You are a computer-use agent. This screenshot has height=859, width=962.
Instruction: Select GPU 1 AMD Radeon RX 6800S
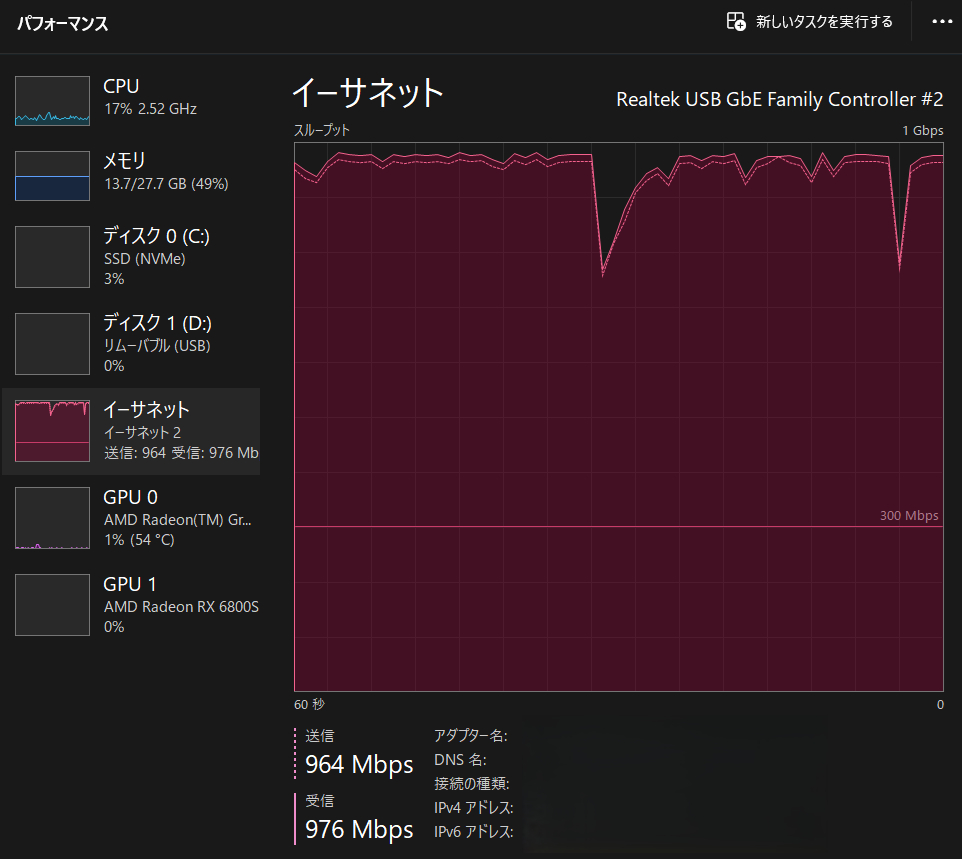(x=180, y=605)
